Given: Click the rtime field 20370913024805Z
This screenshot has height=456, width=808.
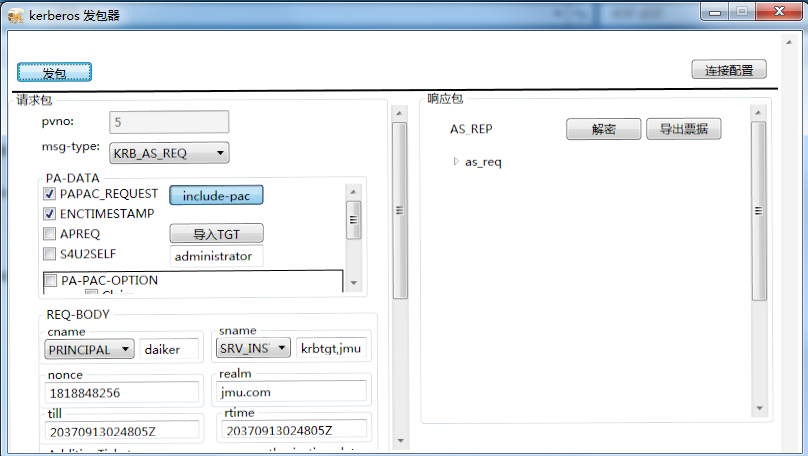Looking at the screenshot, I should 294,430.
